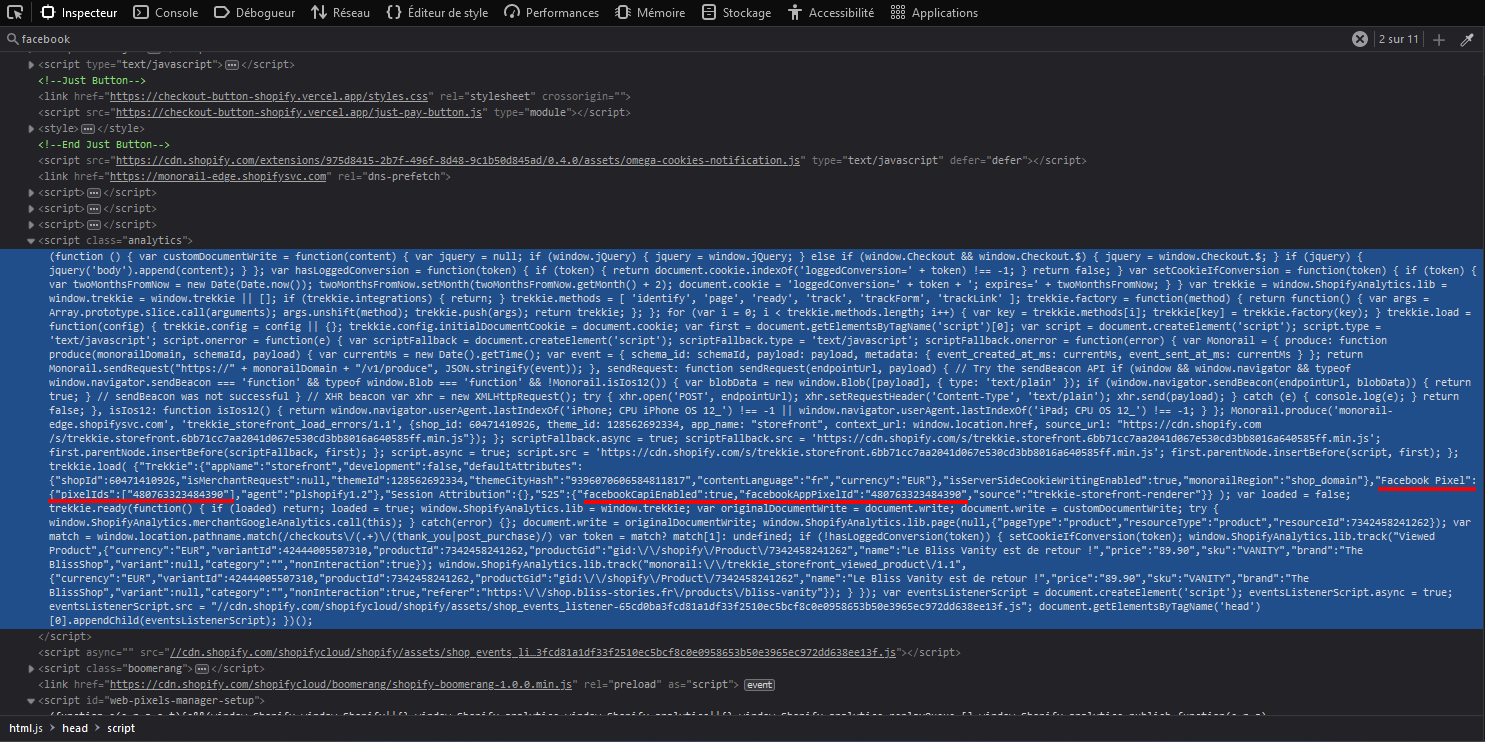
Task: Open the Éditeur de style tab
Action: [437, 13]
